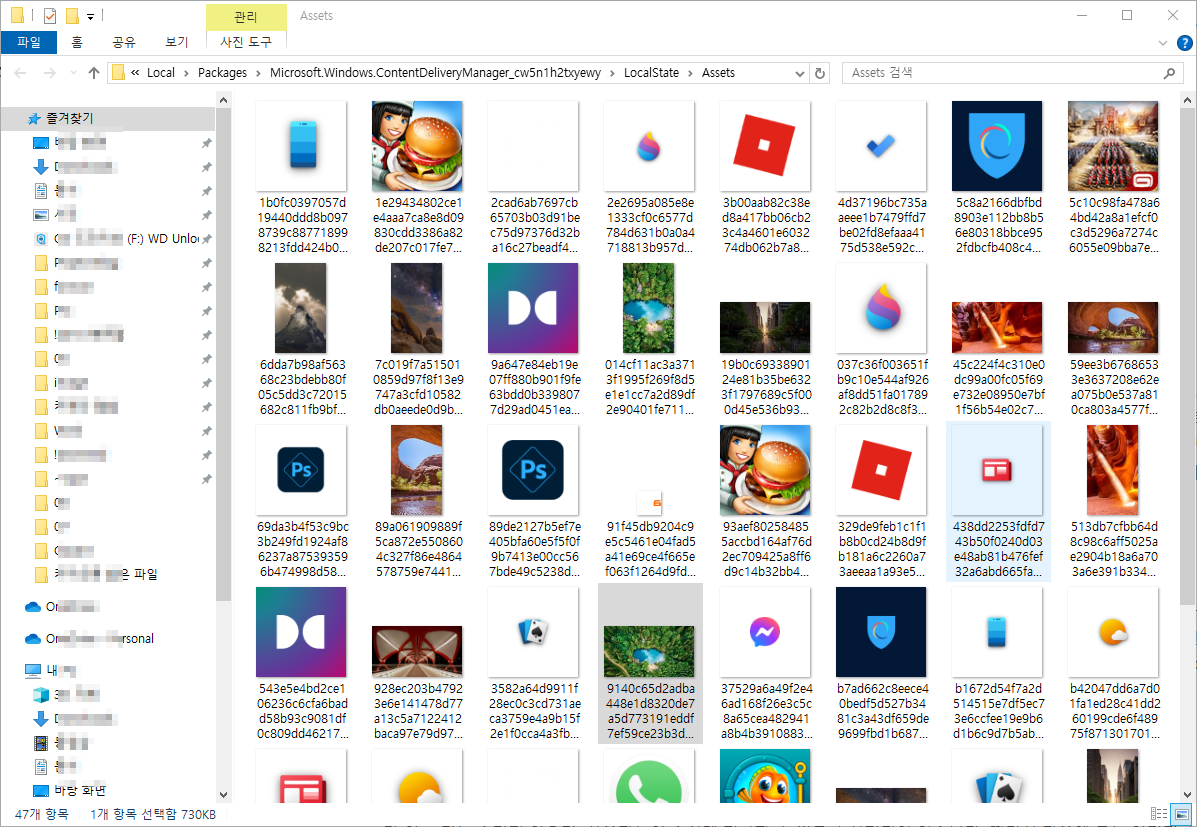Click the properties checkmark quick access icon
The image size is (1197, 827).
click(50, 16)
